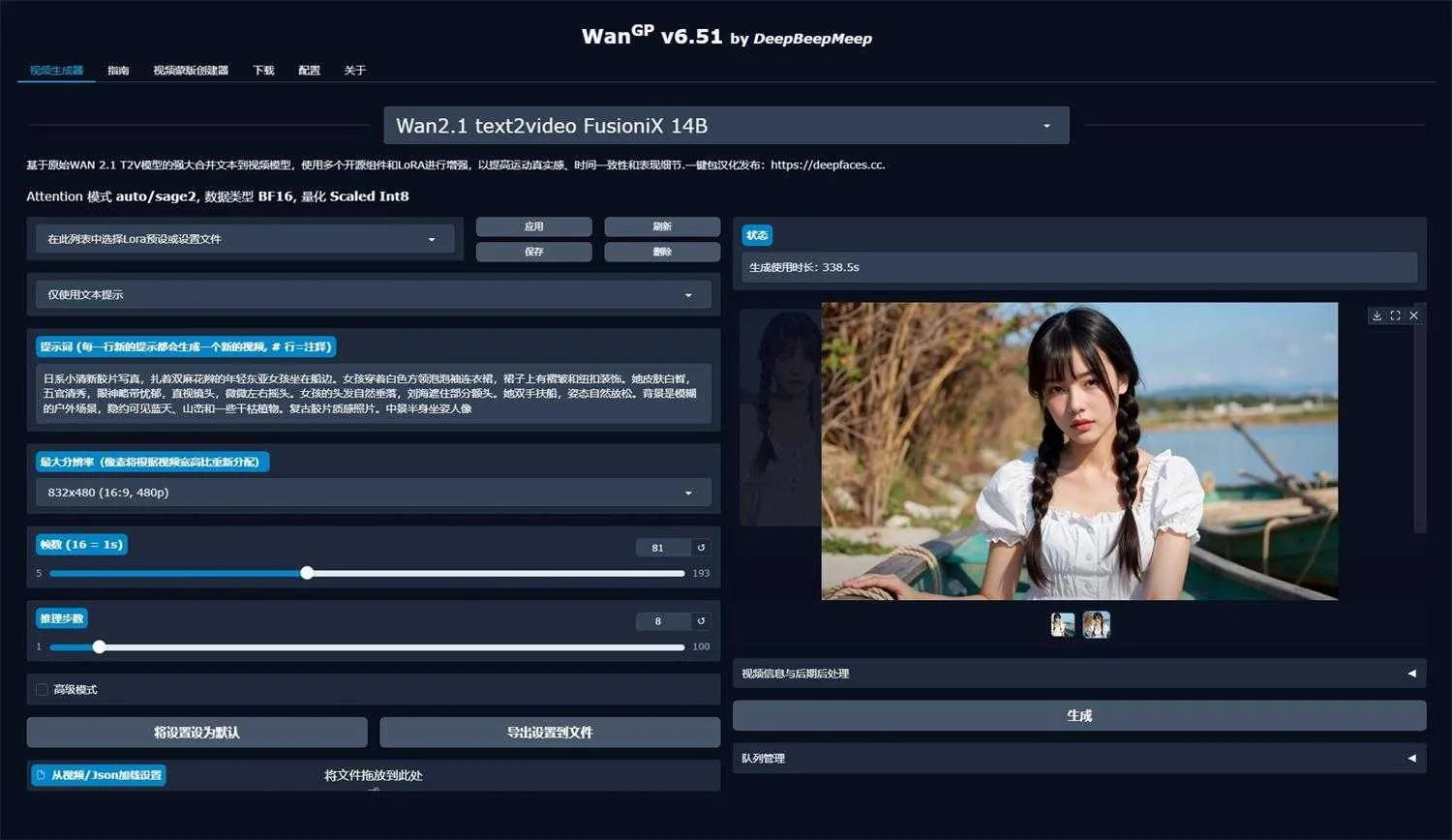Viewport: 1452px width, 840px height.
Task: Click the 将设置设为默认 button
Action: point(197,733)
